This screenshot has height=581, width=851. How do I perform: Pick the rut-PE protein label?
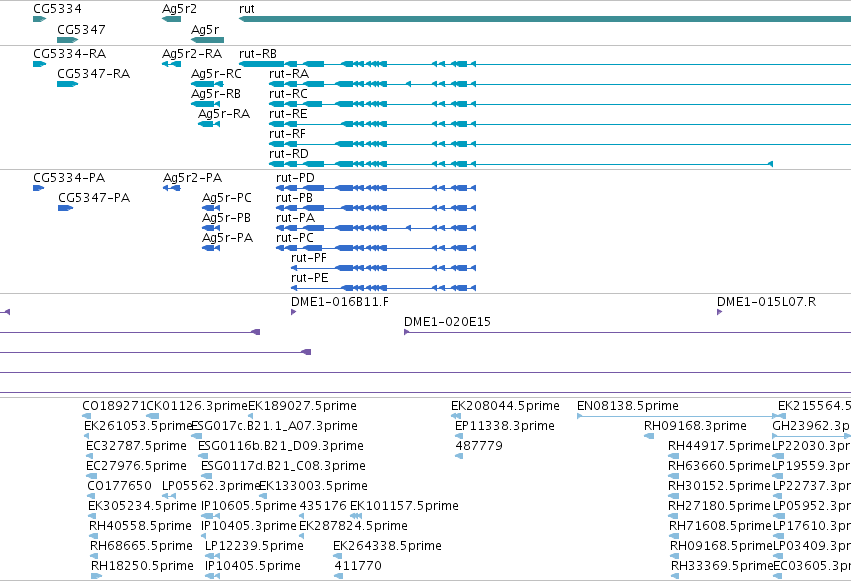coord(309,278)
